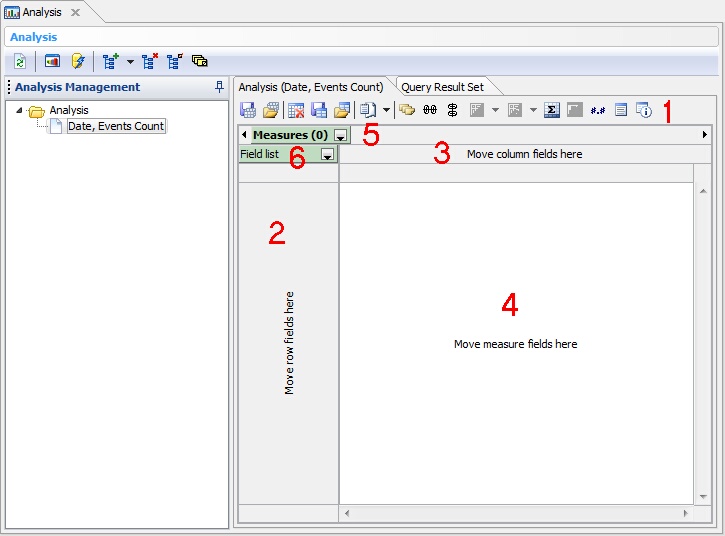Image resolution: width=725 pixels, height=536 pixels.
Task: Click the horizontal scrollbar left arrow
Action: point(347,513)
